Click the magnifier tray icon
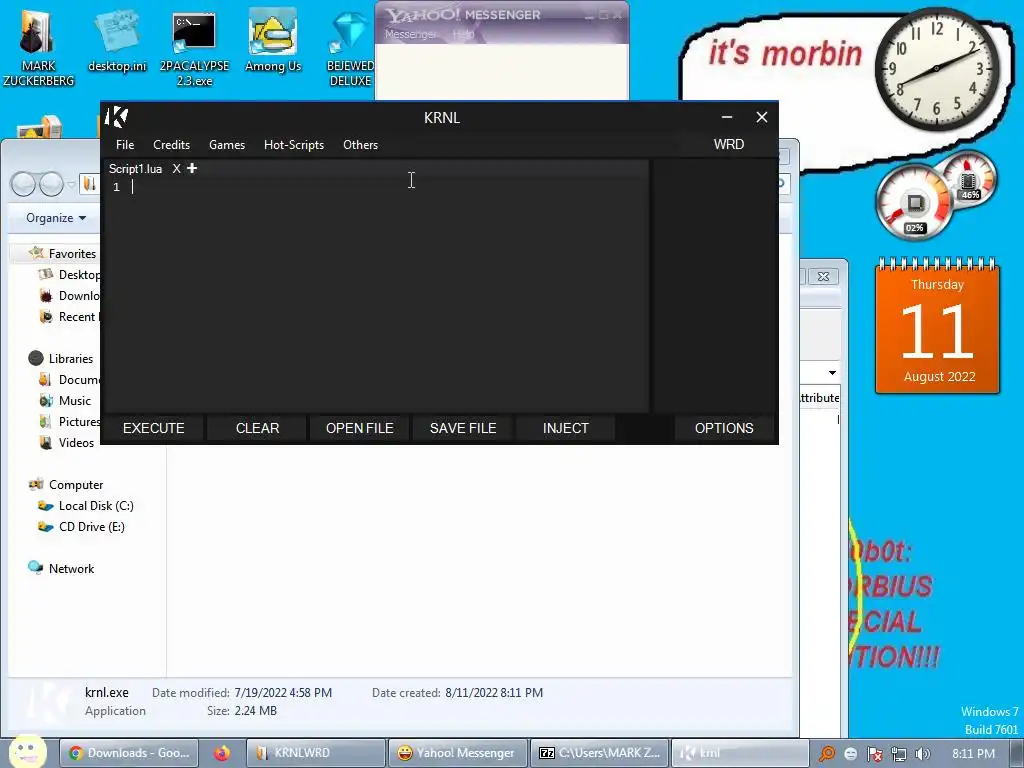This screenshot has width=1024, height=768. coord(827,754)
